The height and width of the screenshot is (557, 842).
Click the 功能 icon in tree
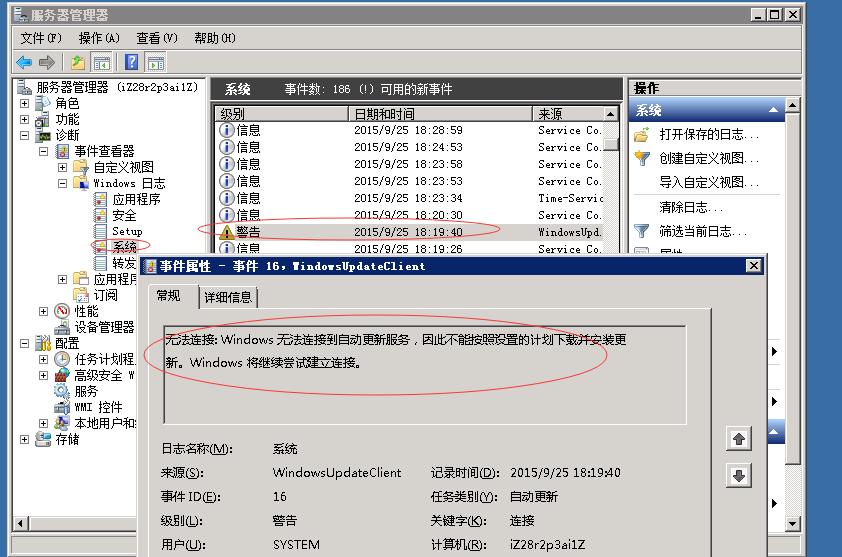[42, 120]
